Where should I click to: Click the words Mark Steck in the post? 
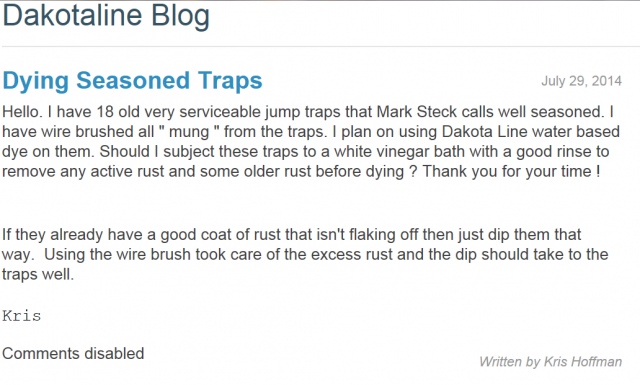416,112
